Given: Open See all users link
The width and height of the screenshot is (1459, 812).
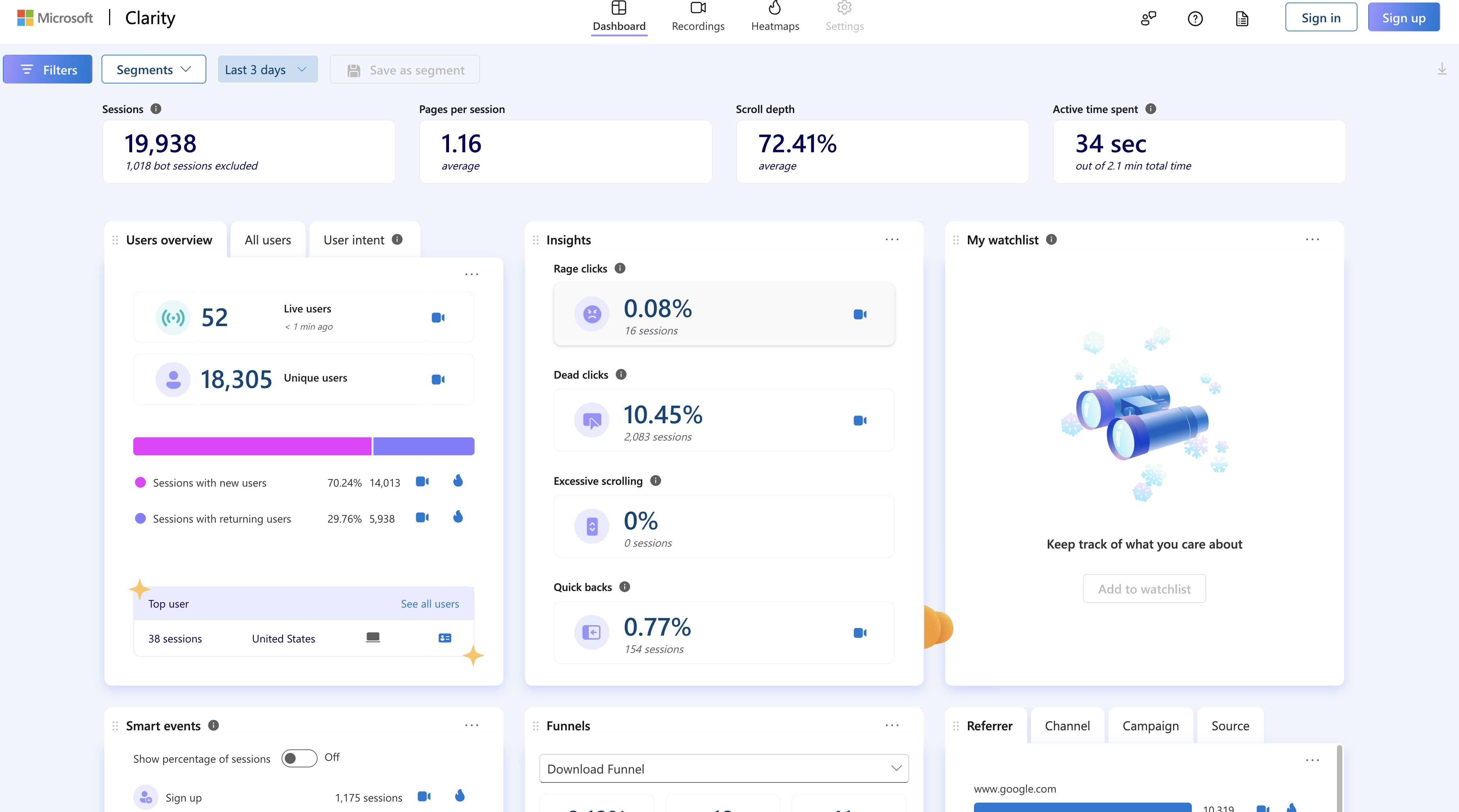Looking at the screenshot, I should (430, 604).
